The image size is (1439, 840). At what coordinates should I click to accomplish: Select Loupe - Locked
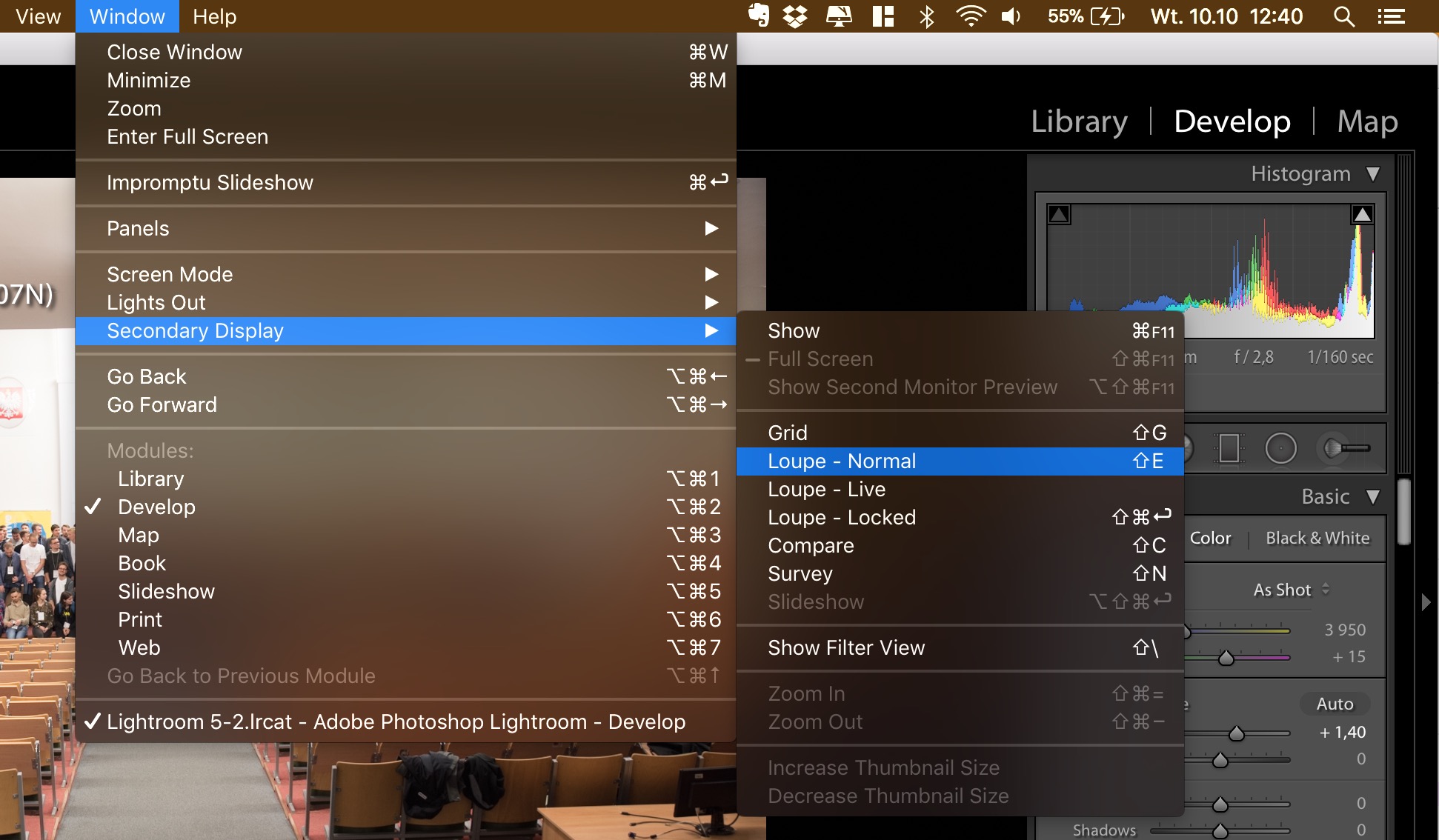click(960, 517)
